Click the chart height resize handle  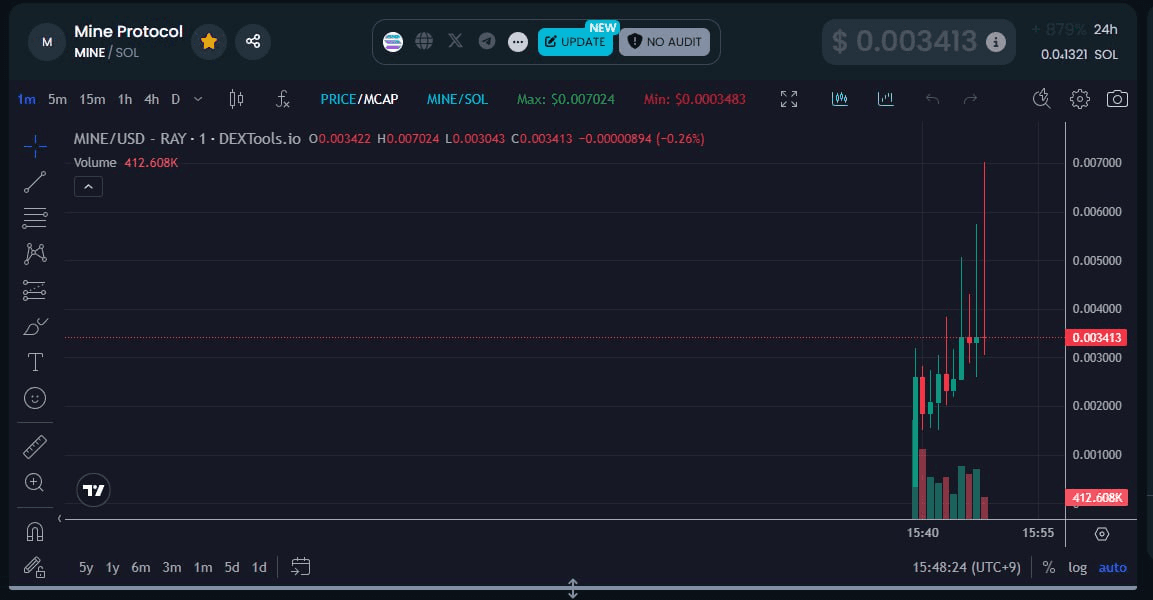pyautogui.click(x=573, y=588)
